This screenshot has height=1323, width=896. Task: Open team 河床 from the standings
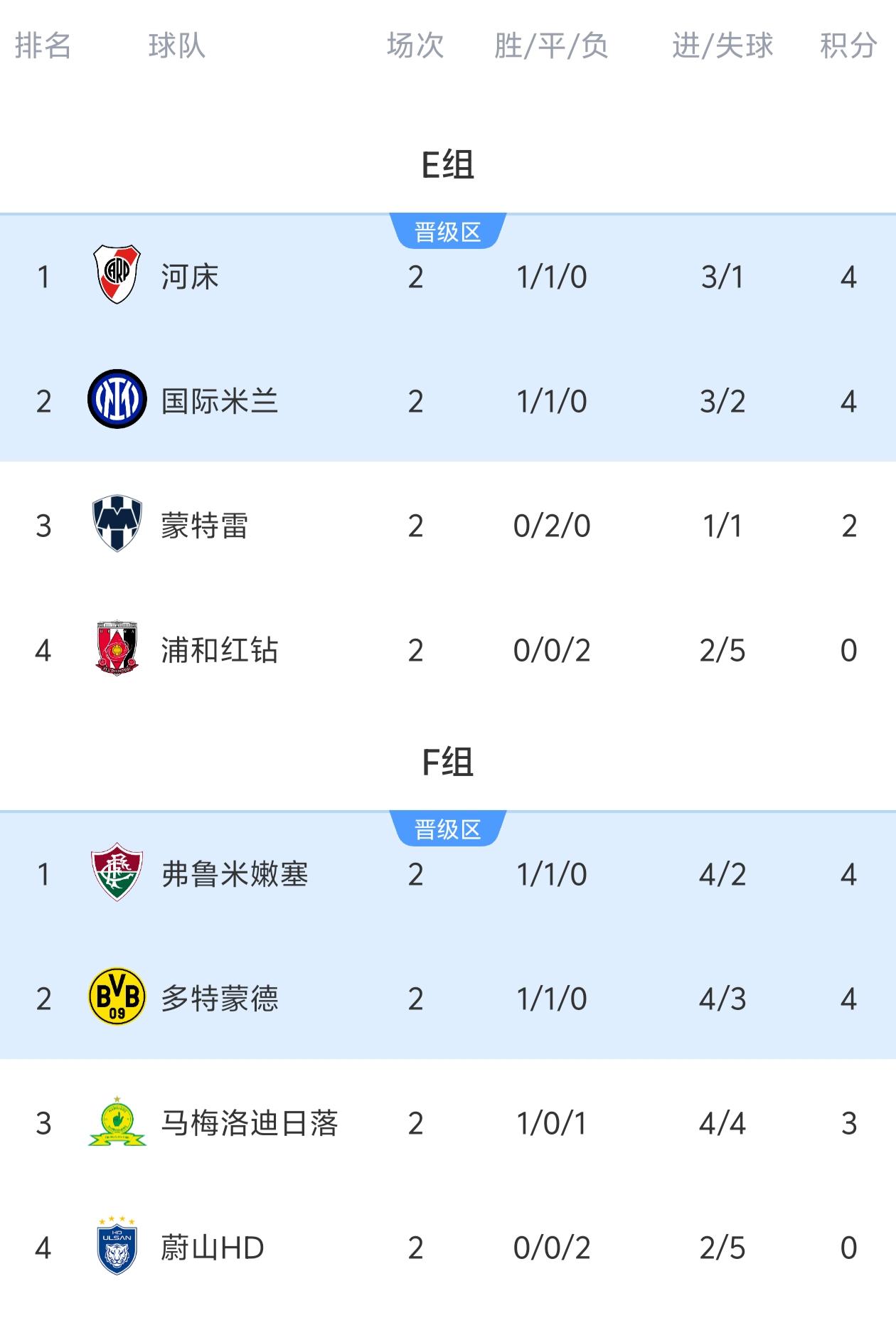(x=190, y=277)
